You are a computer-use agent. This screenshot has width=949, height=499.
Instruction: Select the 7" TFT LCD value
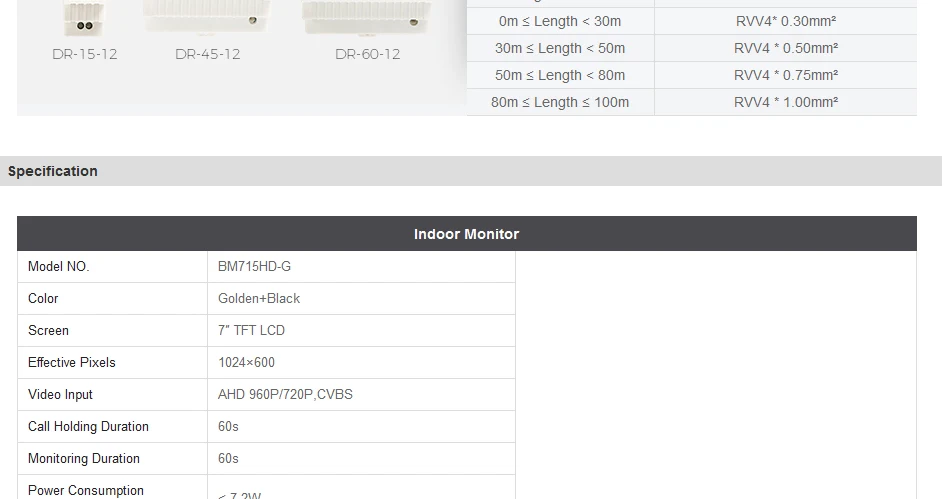[251, 331]
